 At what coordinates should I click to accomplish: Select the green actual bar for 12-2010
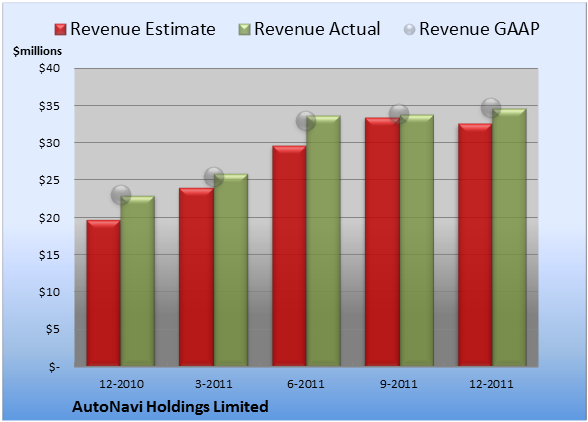tap(138, 281)
